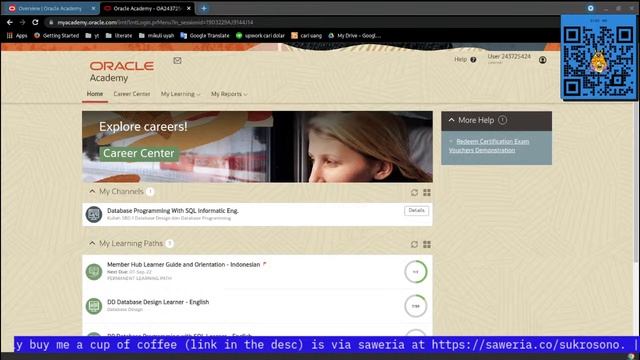The width and height of the screenshot is (640, 360).
Task: Open the My Reports dropdown menu
Action: 229,94
